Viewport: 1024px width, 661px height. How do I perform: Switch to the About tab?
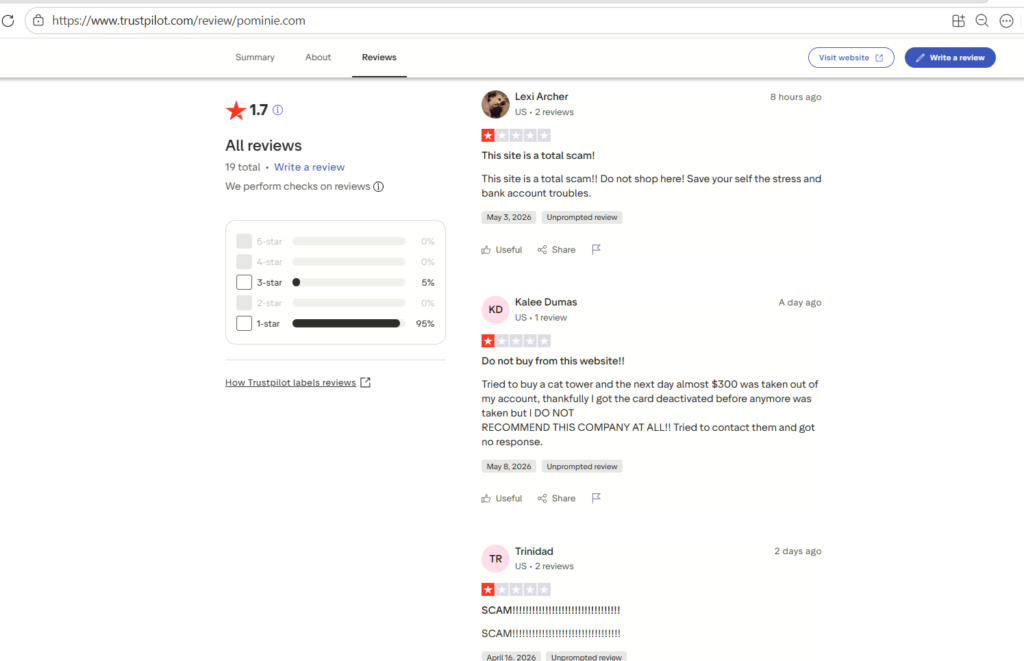point(318,57)
